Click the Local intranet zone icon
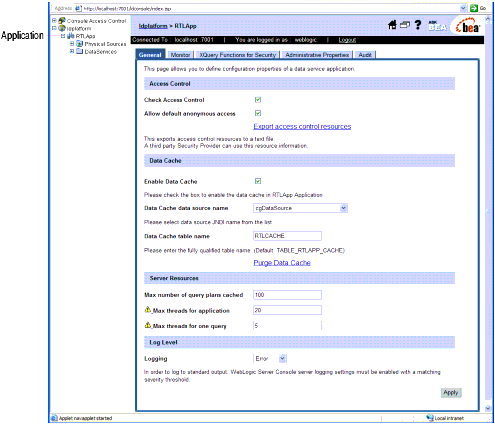 point(430,418)
